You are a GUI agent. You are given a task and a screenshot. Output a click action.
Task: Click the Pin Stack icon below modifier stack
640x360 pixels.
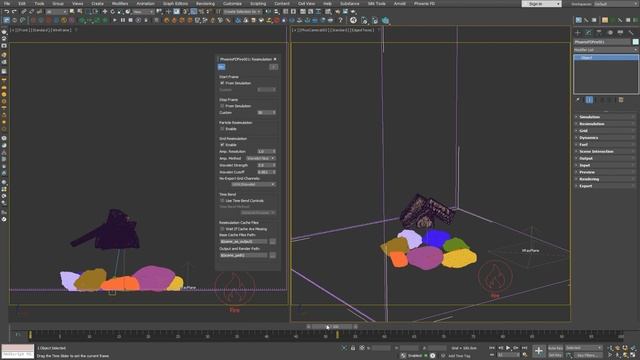click(x=578, y=100)
